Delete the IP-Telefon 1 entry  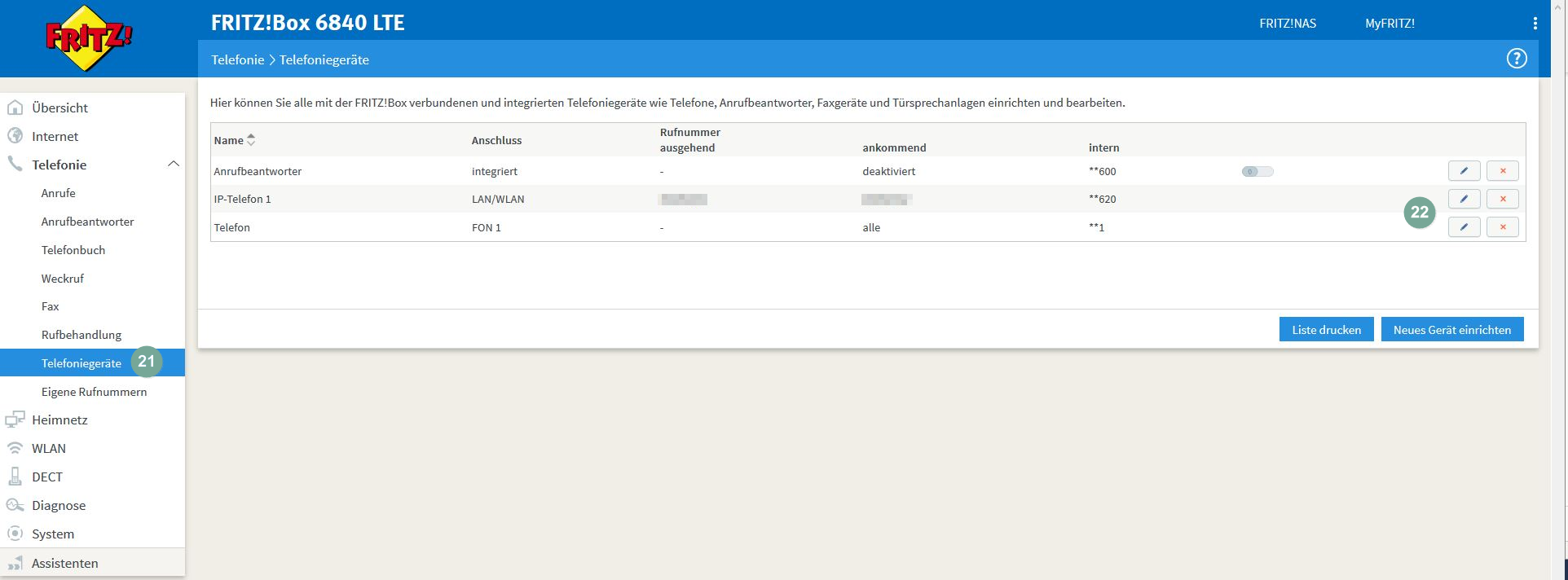coord(1502,199)
